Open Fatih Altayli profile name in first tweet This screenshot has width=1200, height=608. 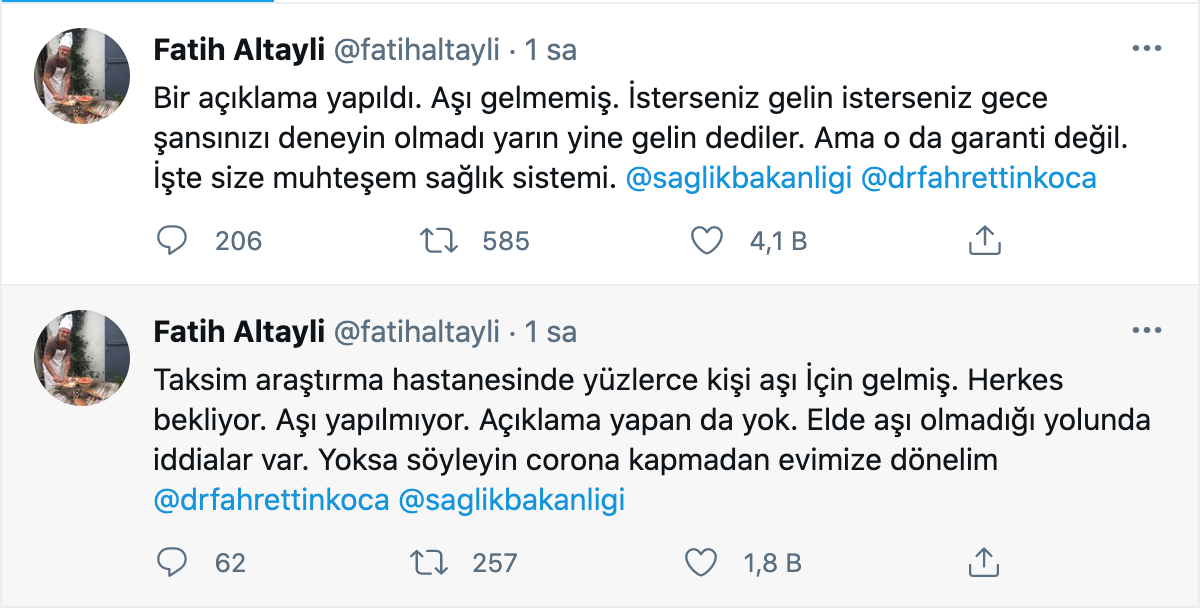click(x=239, y=50)
